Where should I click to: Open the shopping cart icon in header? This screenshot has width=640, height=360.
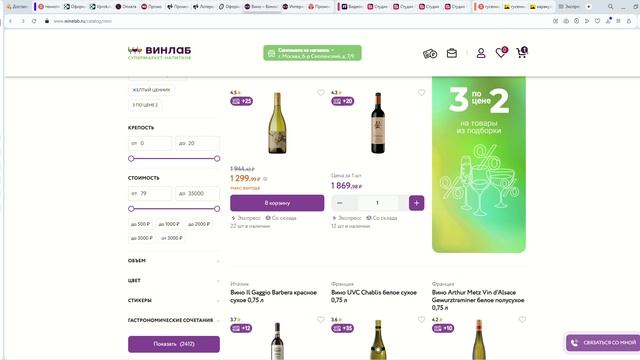[x=522, y=53]
